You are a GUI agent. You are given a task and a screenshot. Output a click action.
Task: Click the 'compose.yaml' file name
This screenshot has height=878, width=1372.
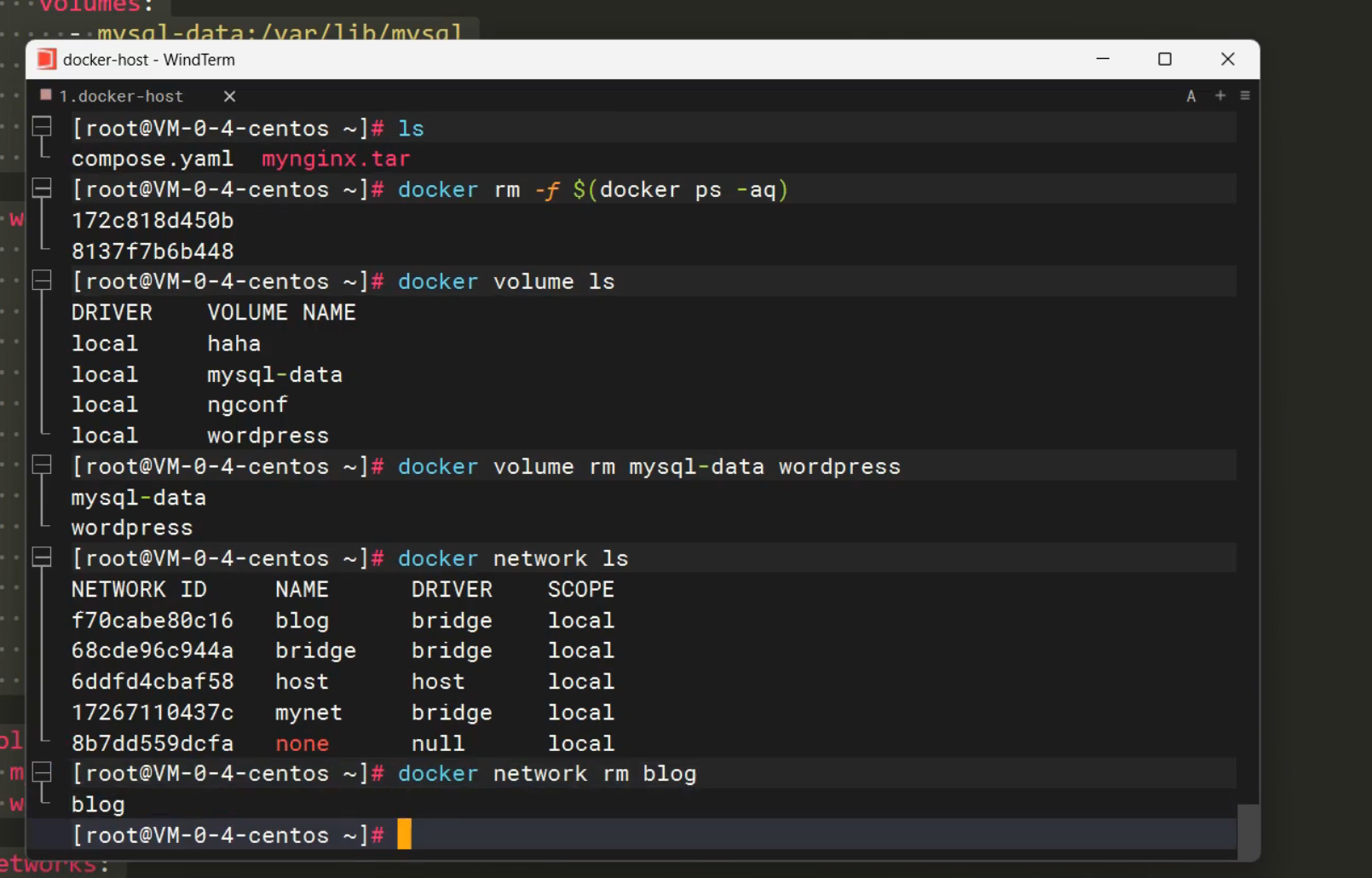tap(153, 159)
